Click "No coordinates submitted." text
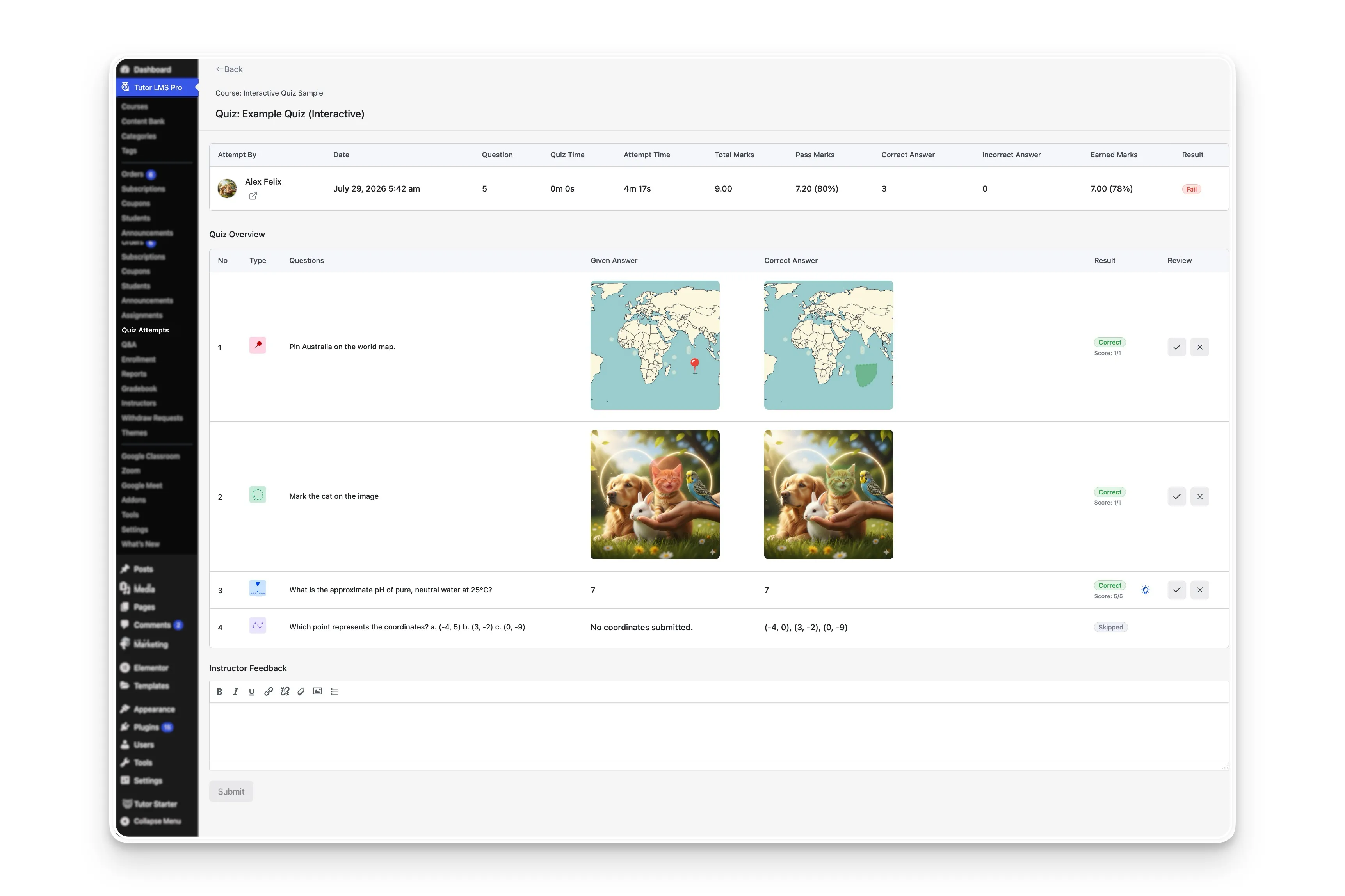 tap(641, 628)
